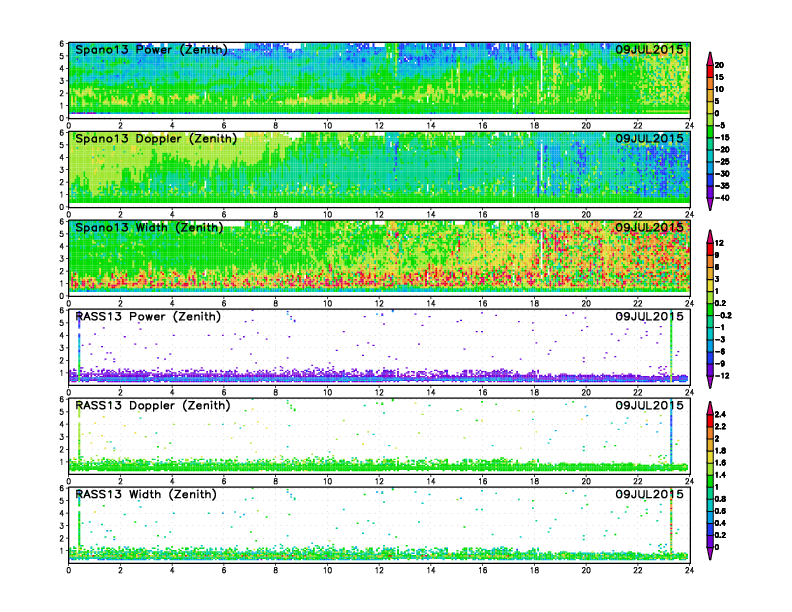Click the "RASS13 Doppler (Zenith)" panel title
The height and width of the screenshot is (612, 792).
pyautogui.click(x=153, y=405)
